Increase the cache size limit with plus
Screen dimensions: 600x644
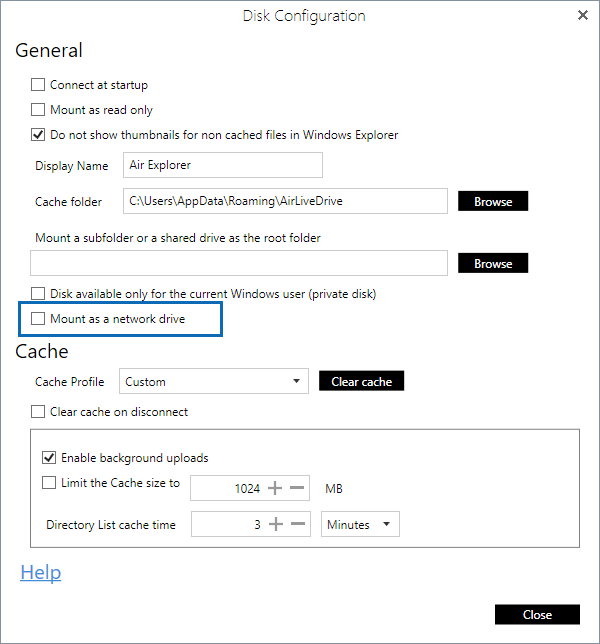276,488
